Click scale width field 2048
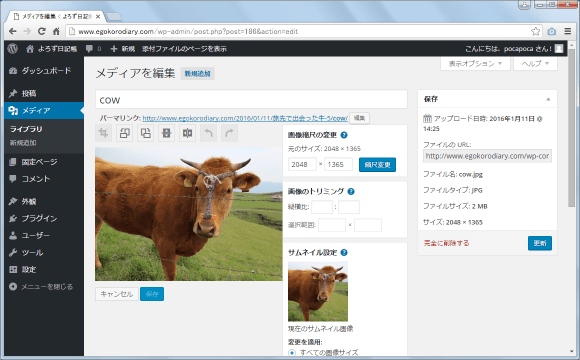Viewport: 580px width, 360px height. (x=302, y=164)
